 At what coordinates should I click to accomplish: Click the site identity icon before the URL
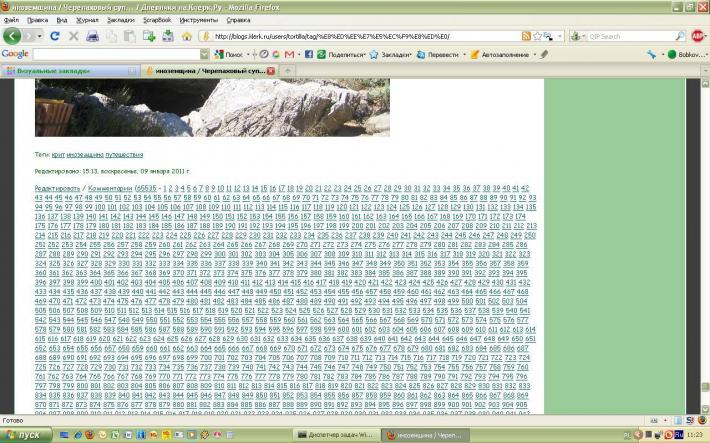pyautogui.click(x=206, y=36)
